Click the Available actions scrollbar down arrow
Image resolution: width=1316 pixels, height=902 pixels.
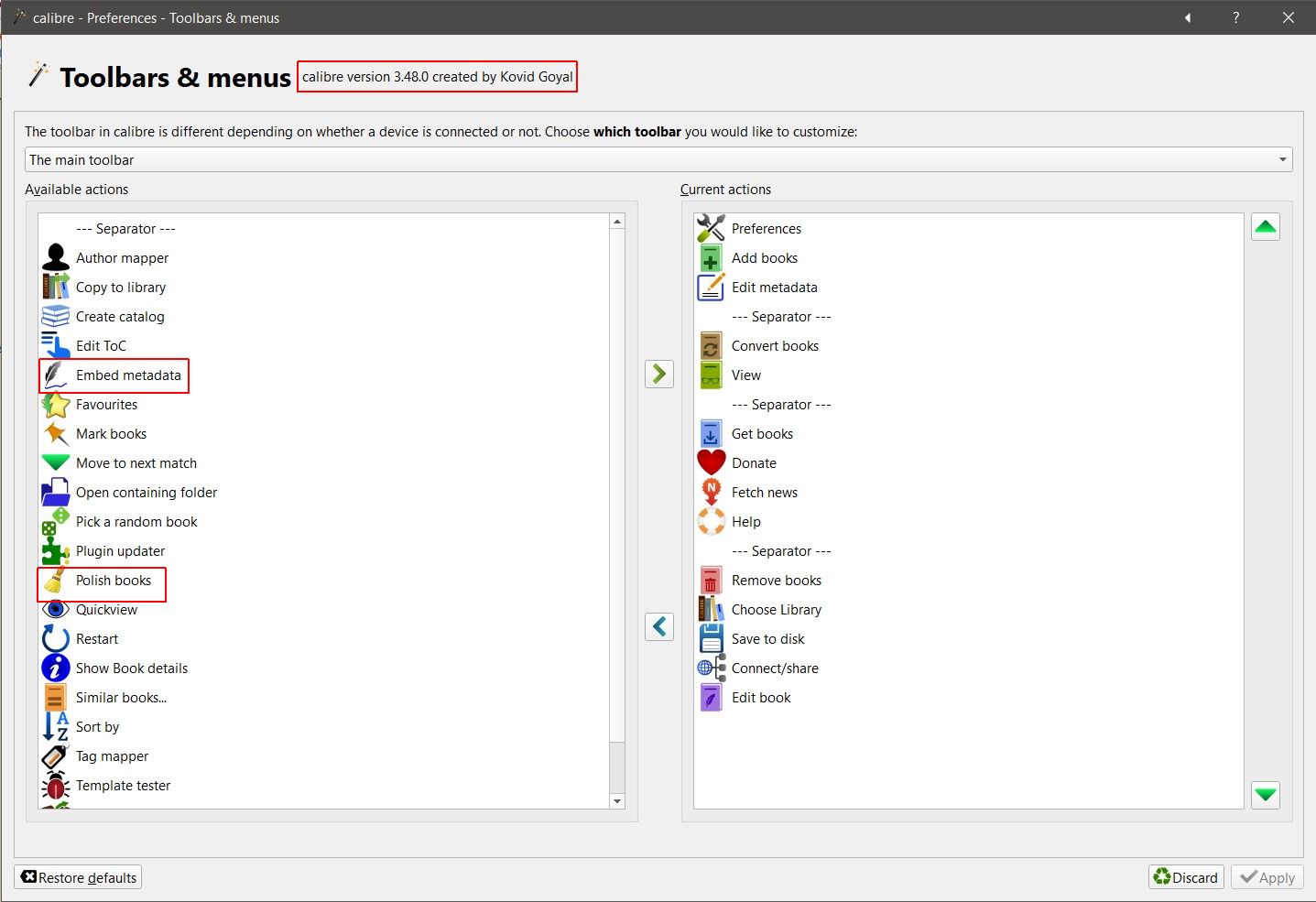pos(617,801)
